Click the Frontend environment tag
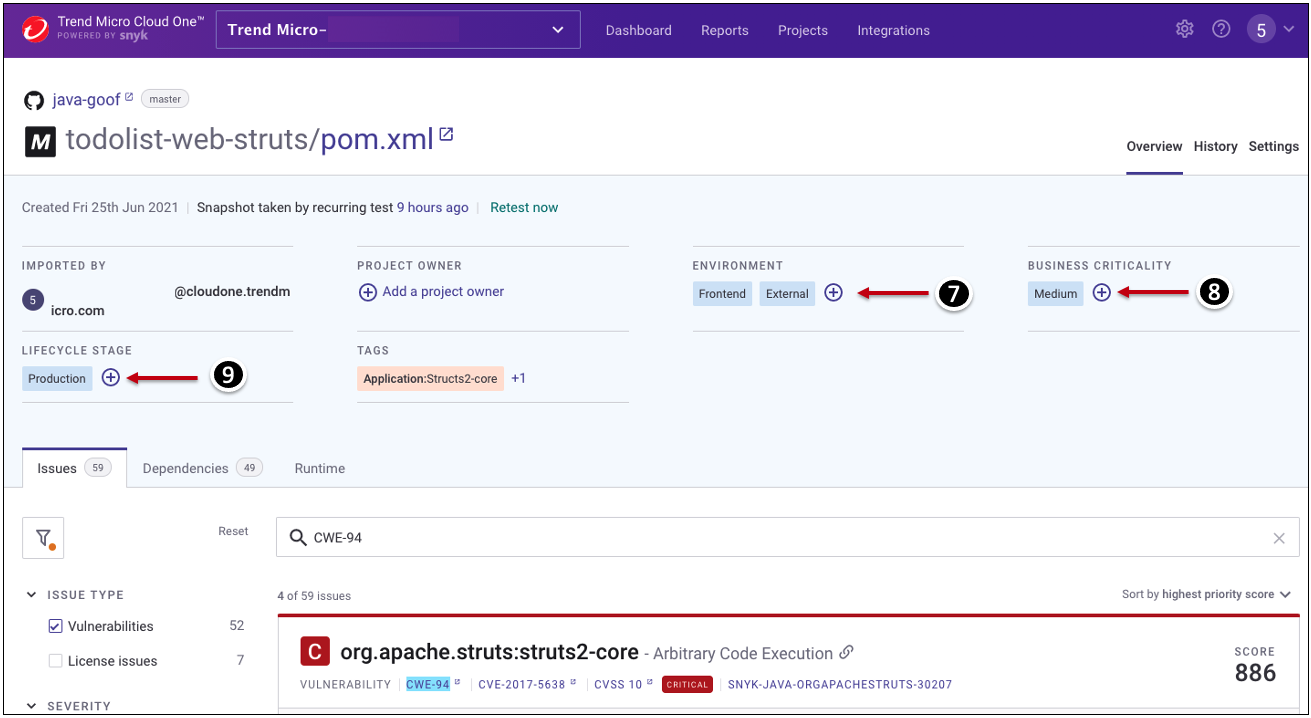 [x=722, y=294]
